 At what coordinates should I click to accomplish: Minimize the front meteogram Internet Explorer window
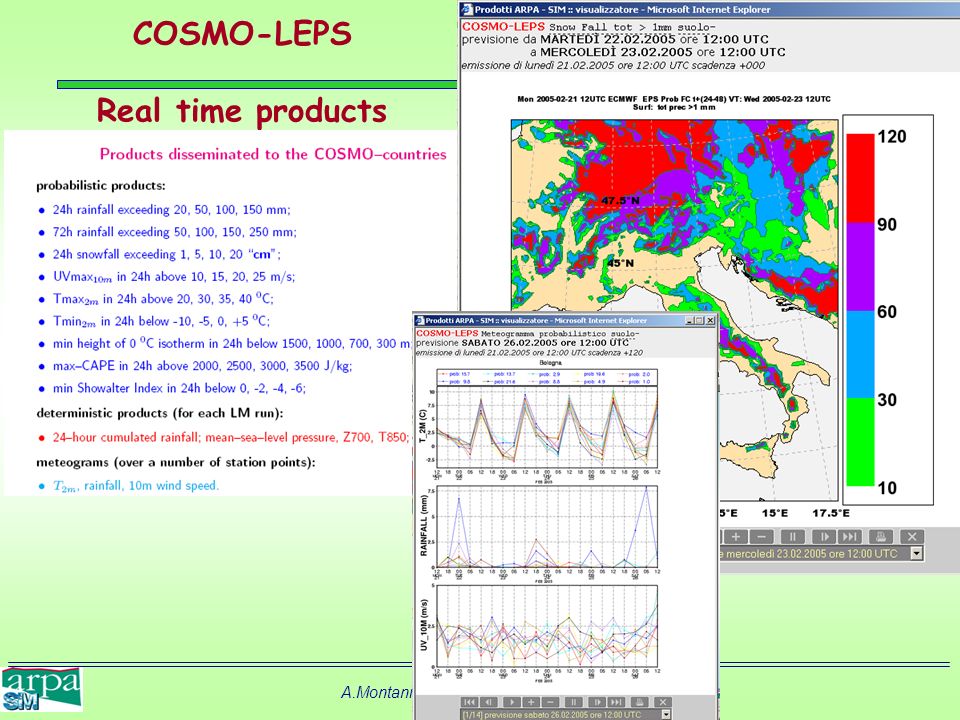click(x=689, y=320)
